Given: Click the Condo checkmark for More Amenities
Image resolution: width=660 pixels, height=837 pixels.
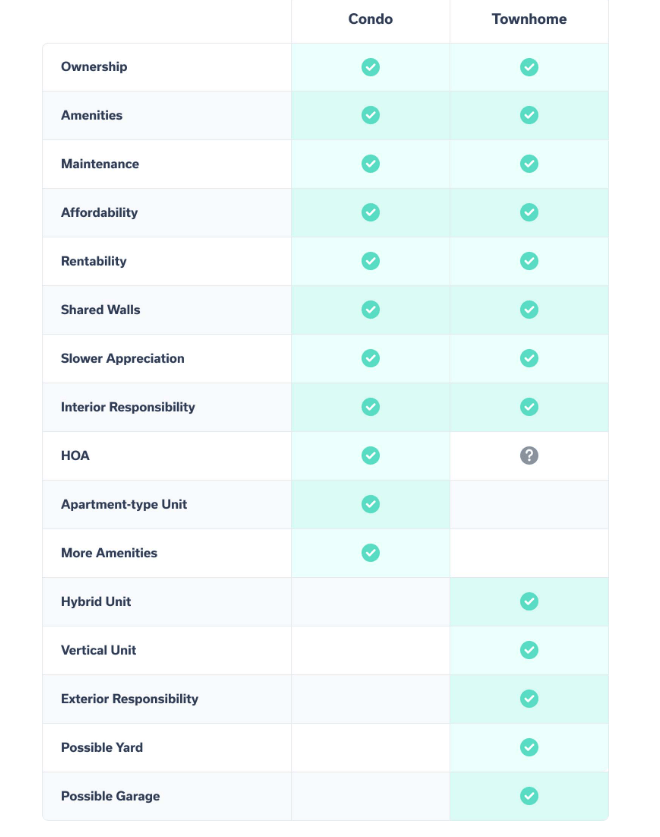Looking at the screenshot, I should (370, 552).
